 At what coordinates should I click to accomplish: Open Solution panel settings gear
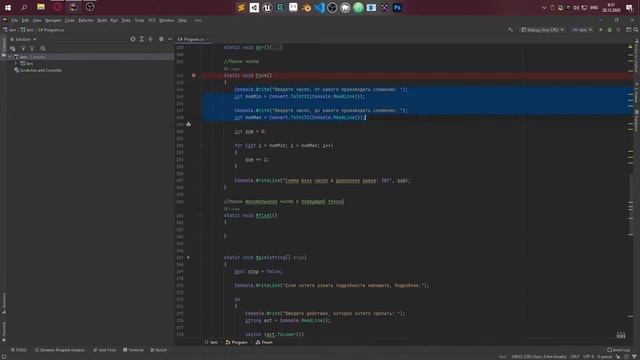point(161,39)
